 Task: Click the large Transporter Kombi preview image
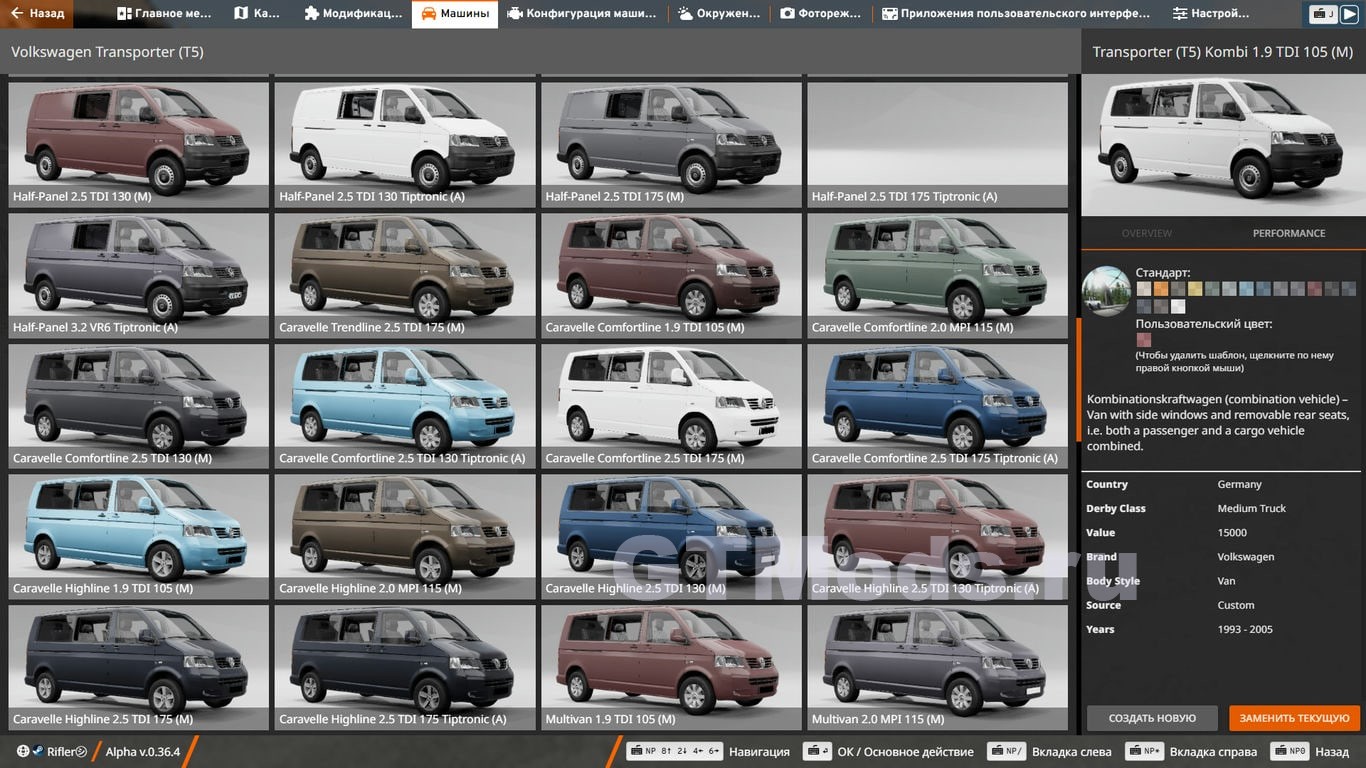pos(1223,144)
